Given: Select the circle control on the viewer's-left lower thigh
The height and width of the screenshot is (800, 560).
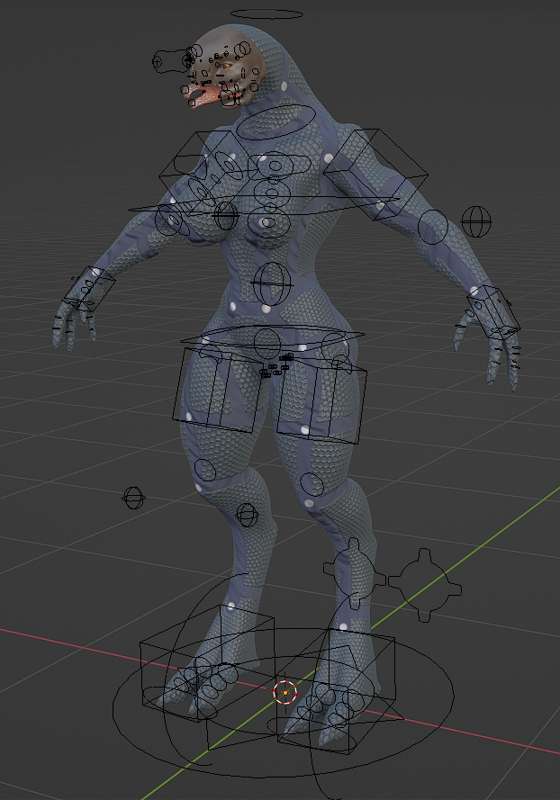Looking at the screenshot, I should 205,469.
